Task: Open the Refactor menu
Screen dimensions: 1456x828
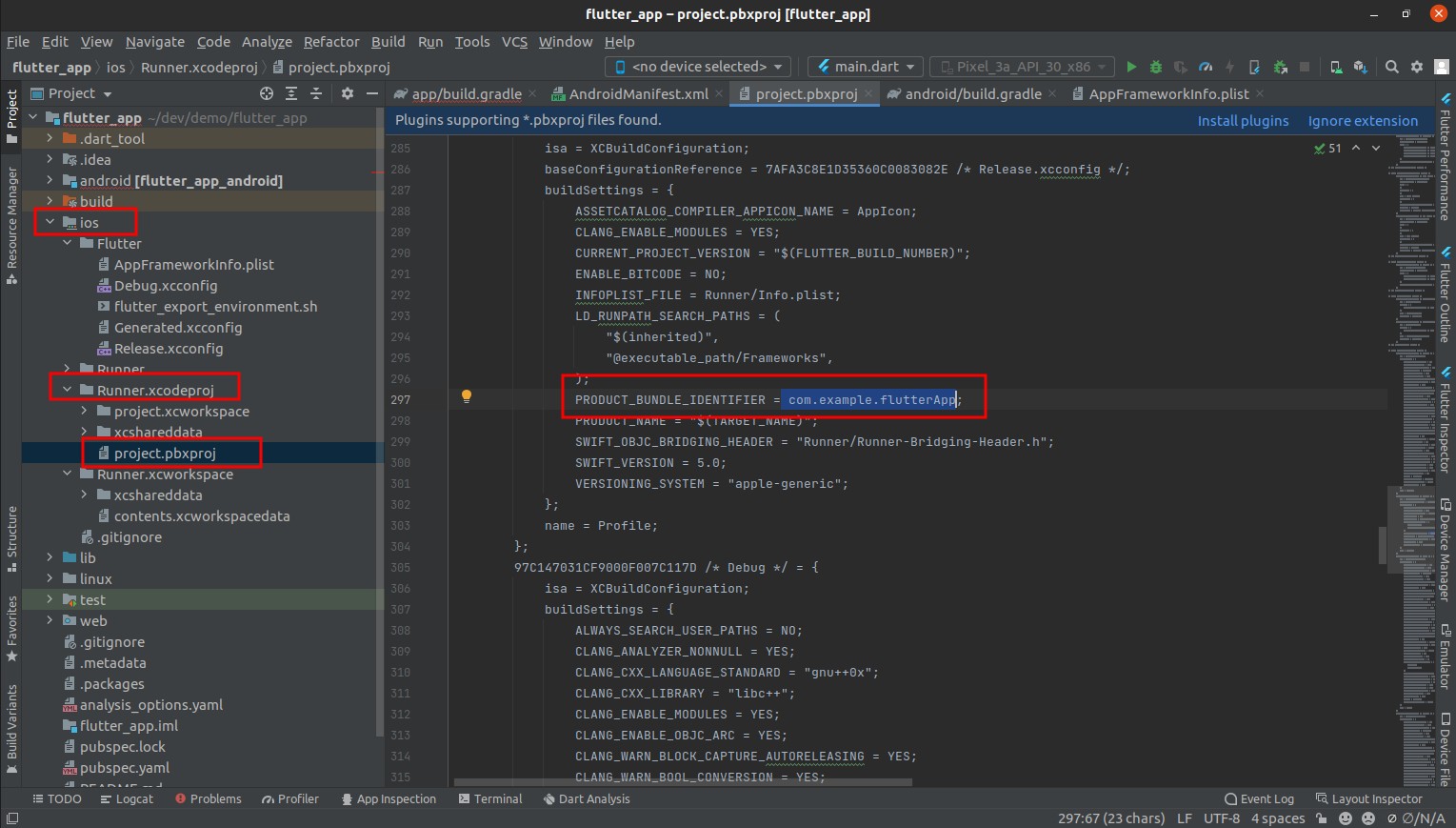Action: pos(331,42)
